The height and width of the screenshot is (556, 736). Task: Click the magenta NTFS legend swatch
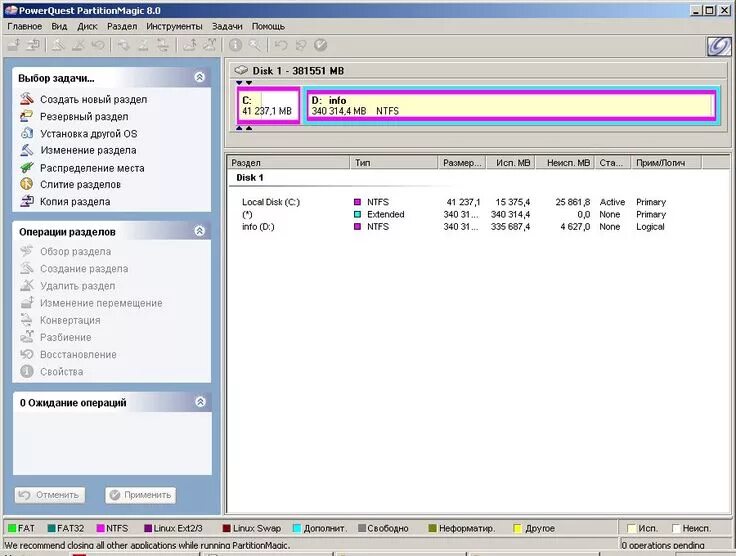tap(100, 528)
